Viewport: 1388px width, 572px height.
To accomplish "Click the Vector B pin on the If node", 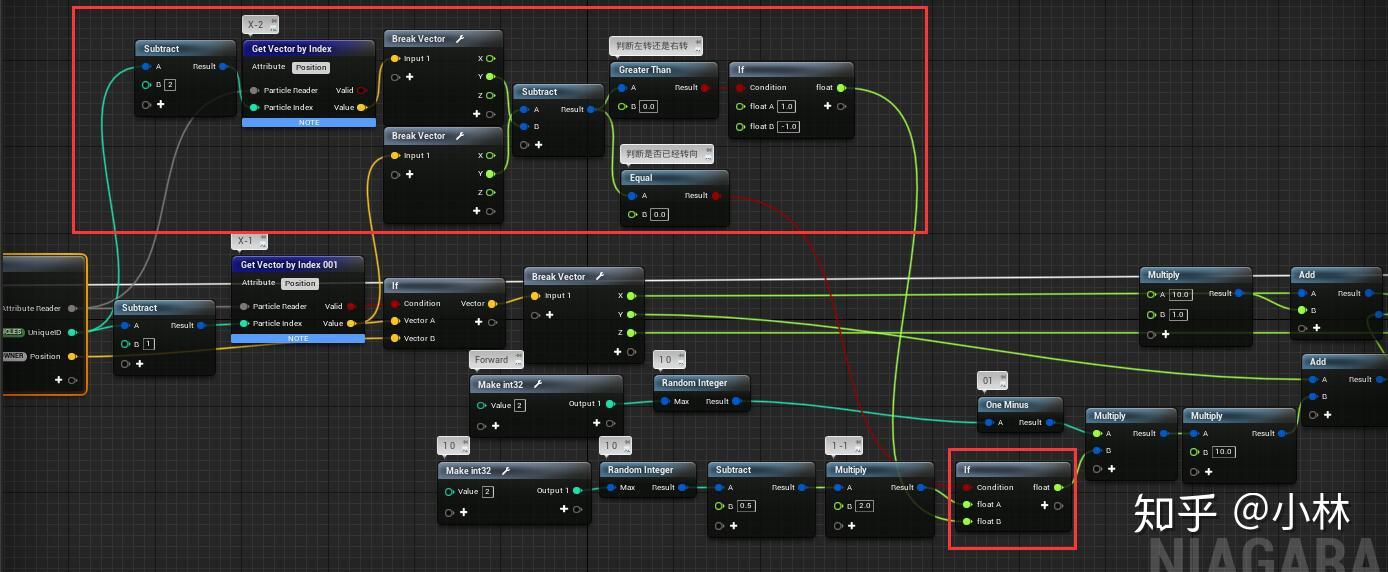I will 395,338.
